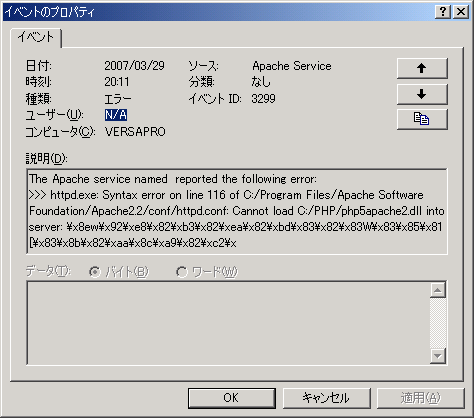Click the キャンセル button
The image size is (474, 418).
(326, 398)
